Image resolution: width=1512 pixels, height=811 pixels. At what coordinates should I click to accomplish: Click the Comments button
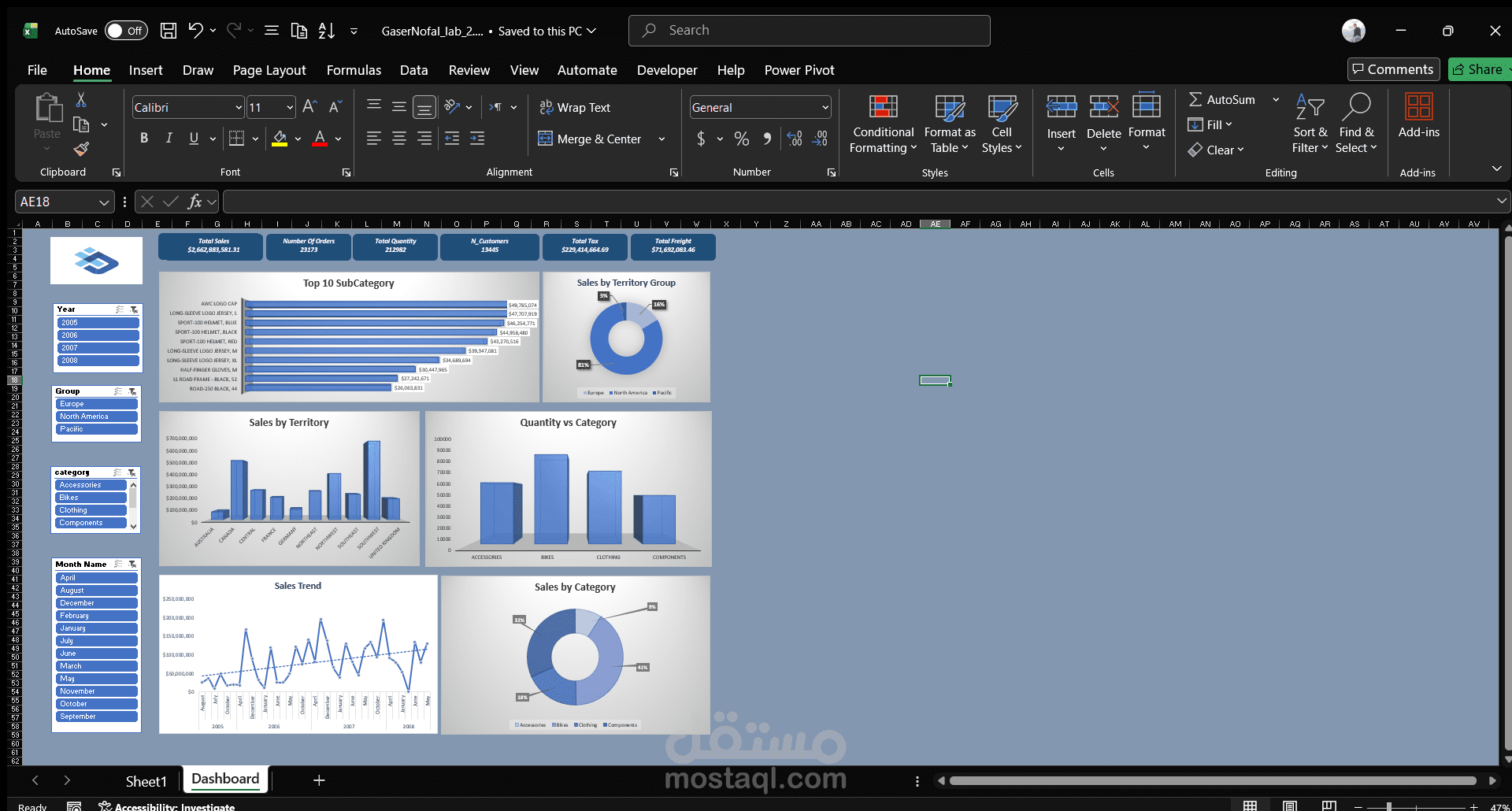[1393, 69]
